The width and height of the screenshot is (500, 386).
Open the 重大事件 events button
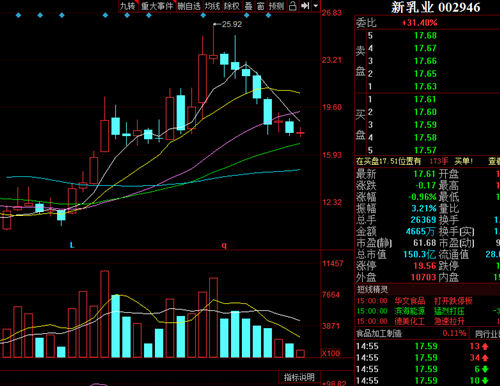157,6
